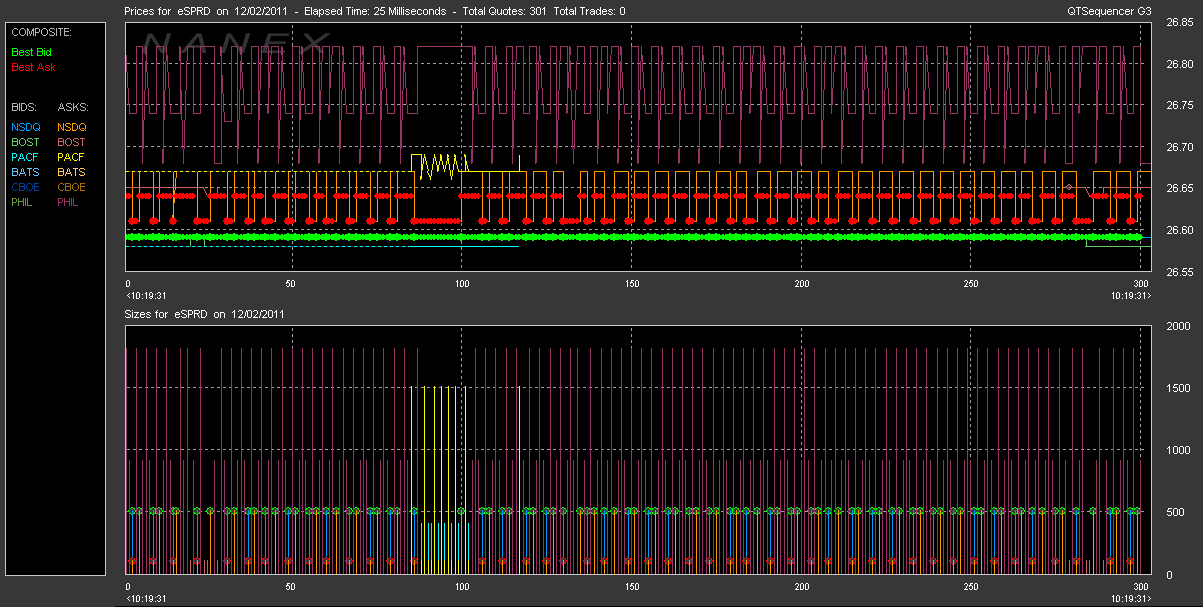Image resolution: width=1203 pixels, height=607 pixels.
Task: Click the 26.55 price axis label
Action: coord(1180,272)
